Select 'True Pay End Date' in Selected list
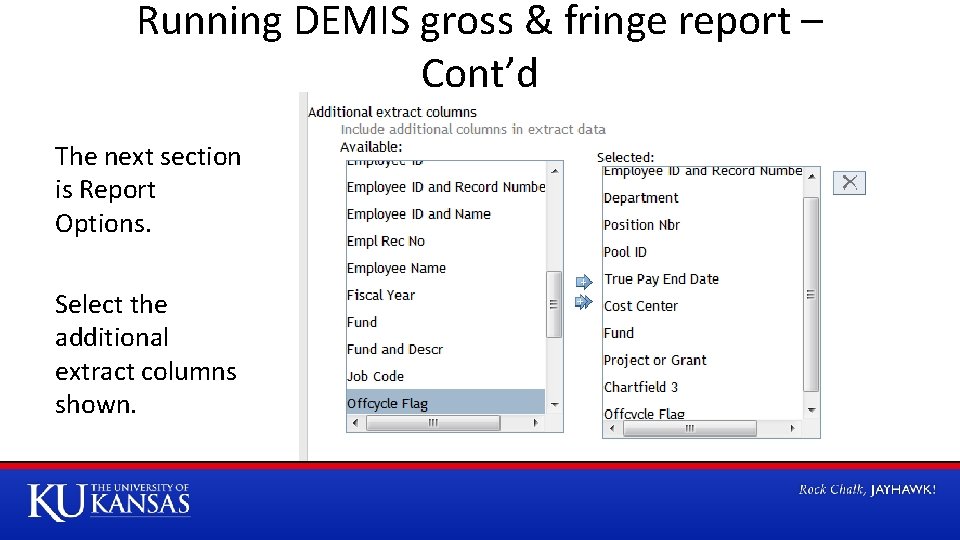This screenshot has width=960, height=540. [x=703, y=279]
